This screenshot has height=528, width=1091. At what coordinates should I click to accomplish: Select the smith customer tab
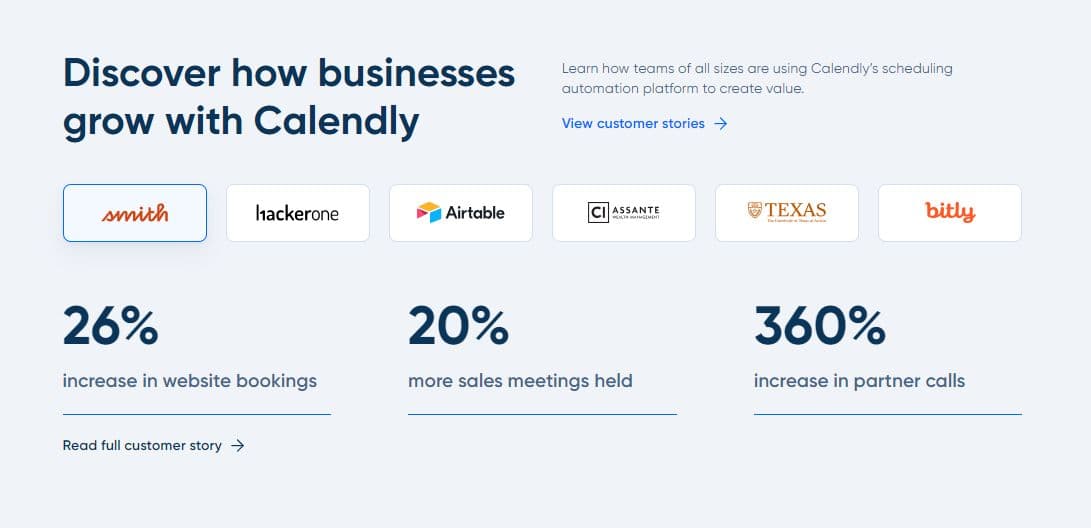(135, 213)
